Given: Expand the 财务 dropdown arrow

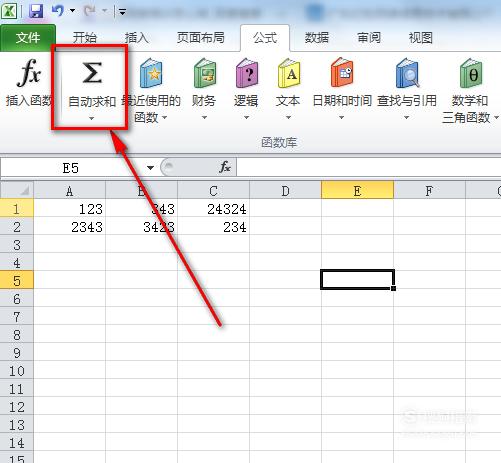Looking at the screenshot, I should pyautogui.click(x=204, y=117).
